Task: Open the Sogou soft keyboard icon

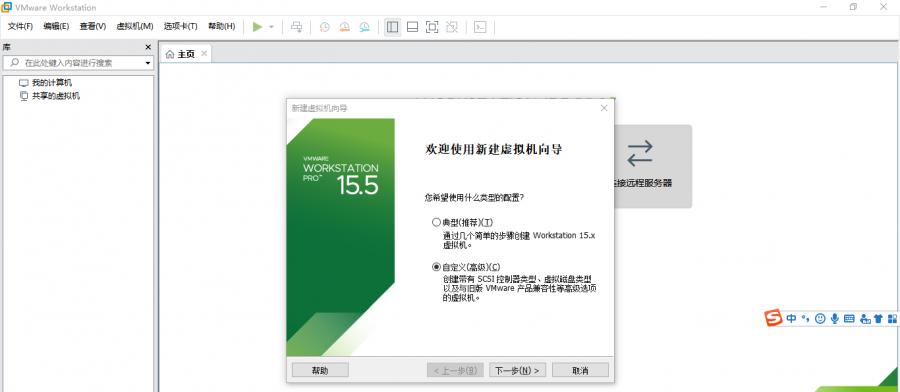Action: tap(849, 319)
